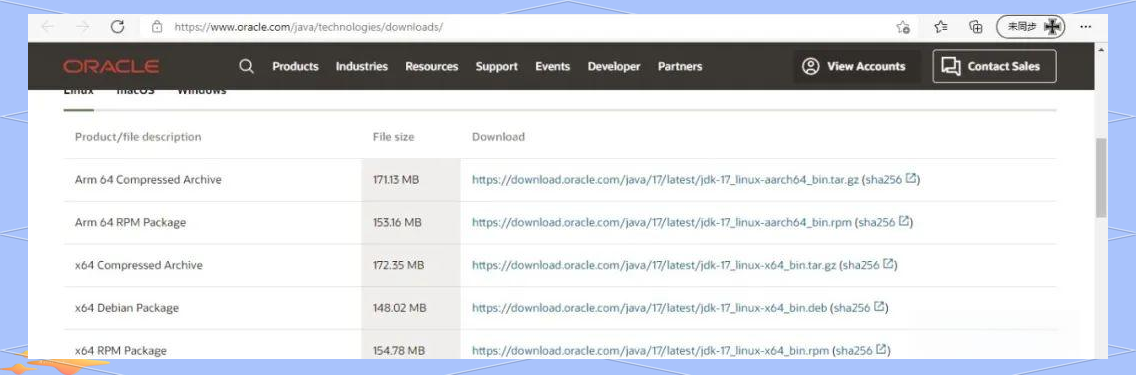The image size is (1136, 375).
Task: Open the Favorites list icon
Action: click(940, 27)
